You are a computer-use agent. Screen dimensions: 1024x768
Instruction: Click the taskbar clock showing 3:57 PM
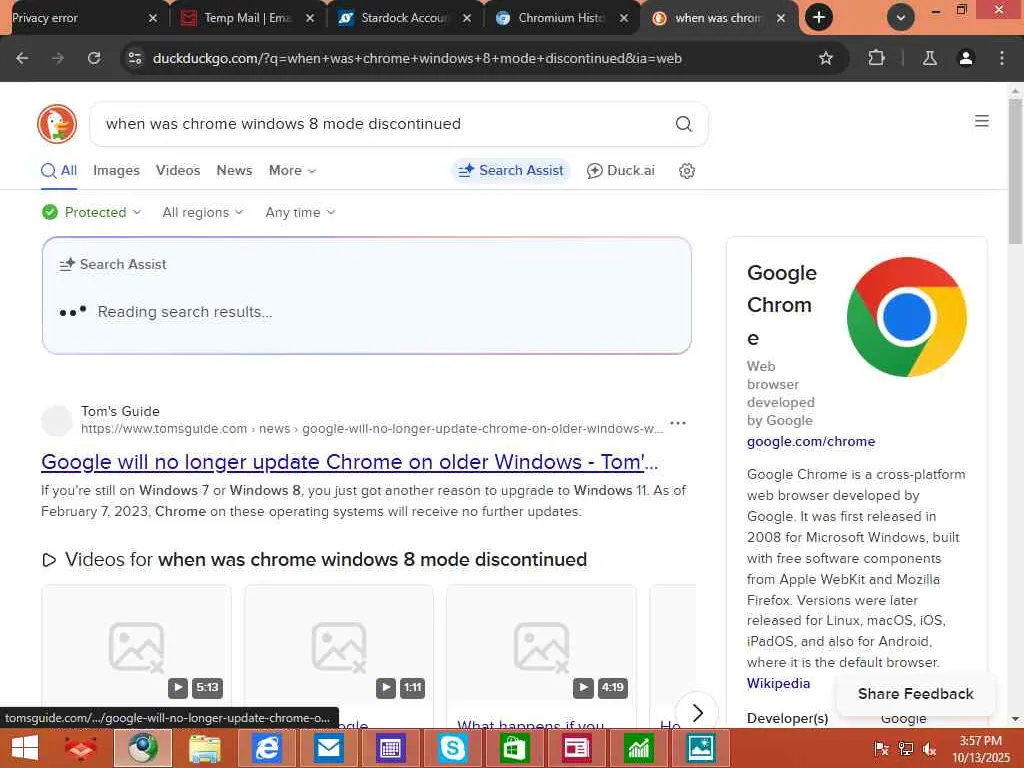click(x=980, y=749)
